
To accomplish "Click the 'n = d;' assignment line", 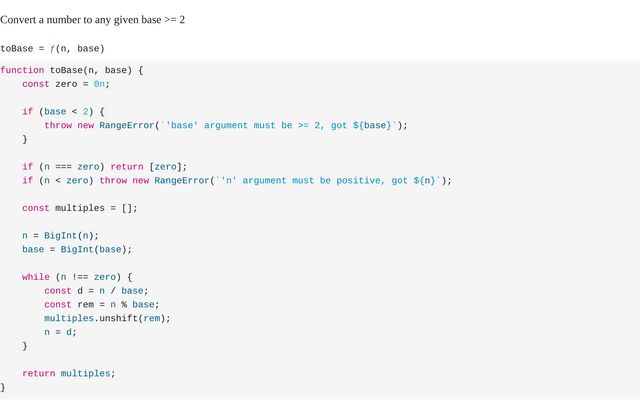I will [x=60, y=332].
